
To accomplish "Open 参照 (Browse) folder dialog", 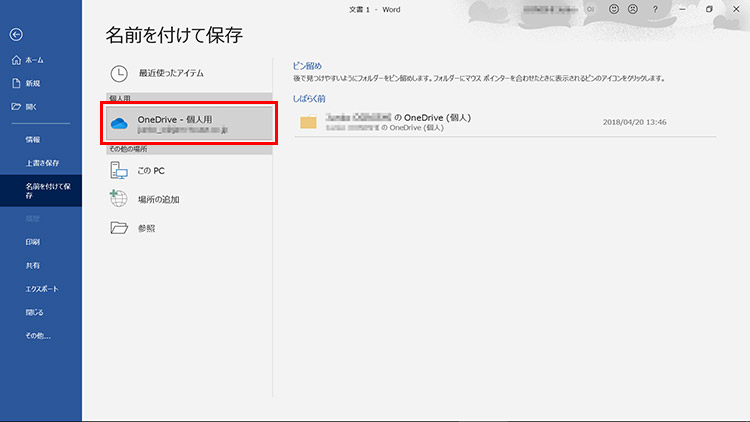I will 146,228.
